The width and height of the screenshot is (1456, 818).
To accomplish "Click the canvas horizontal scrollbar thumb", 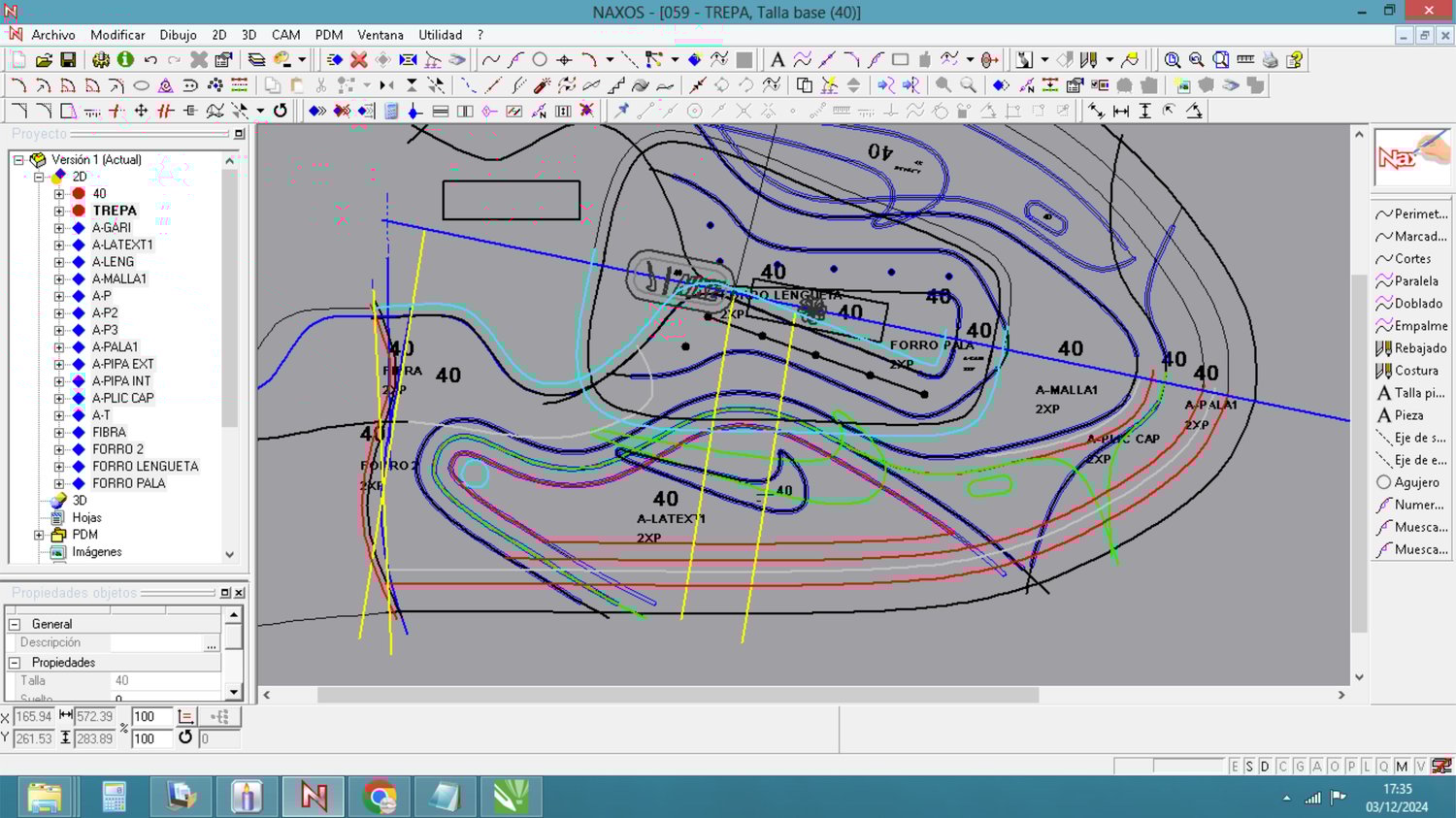I will tap(678, 695).
